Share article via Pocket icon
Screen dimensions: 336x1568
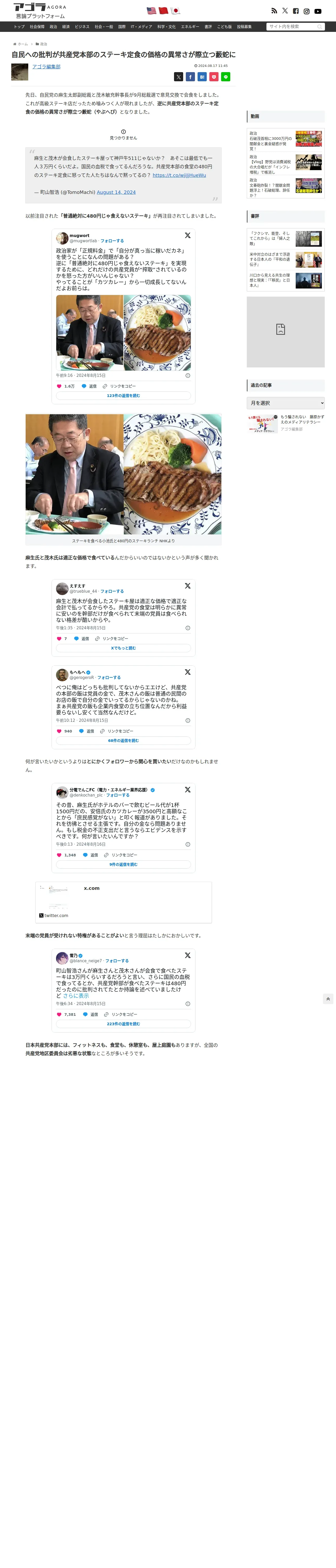[214, 77]
